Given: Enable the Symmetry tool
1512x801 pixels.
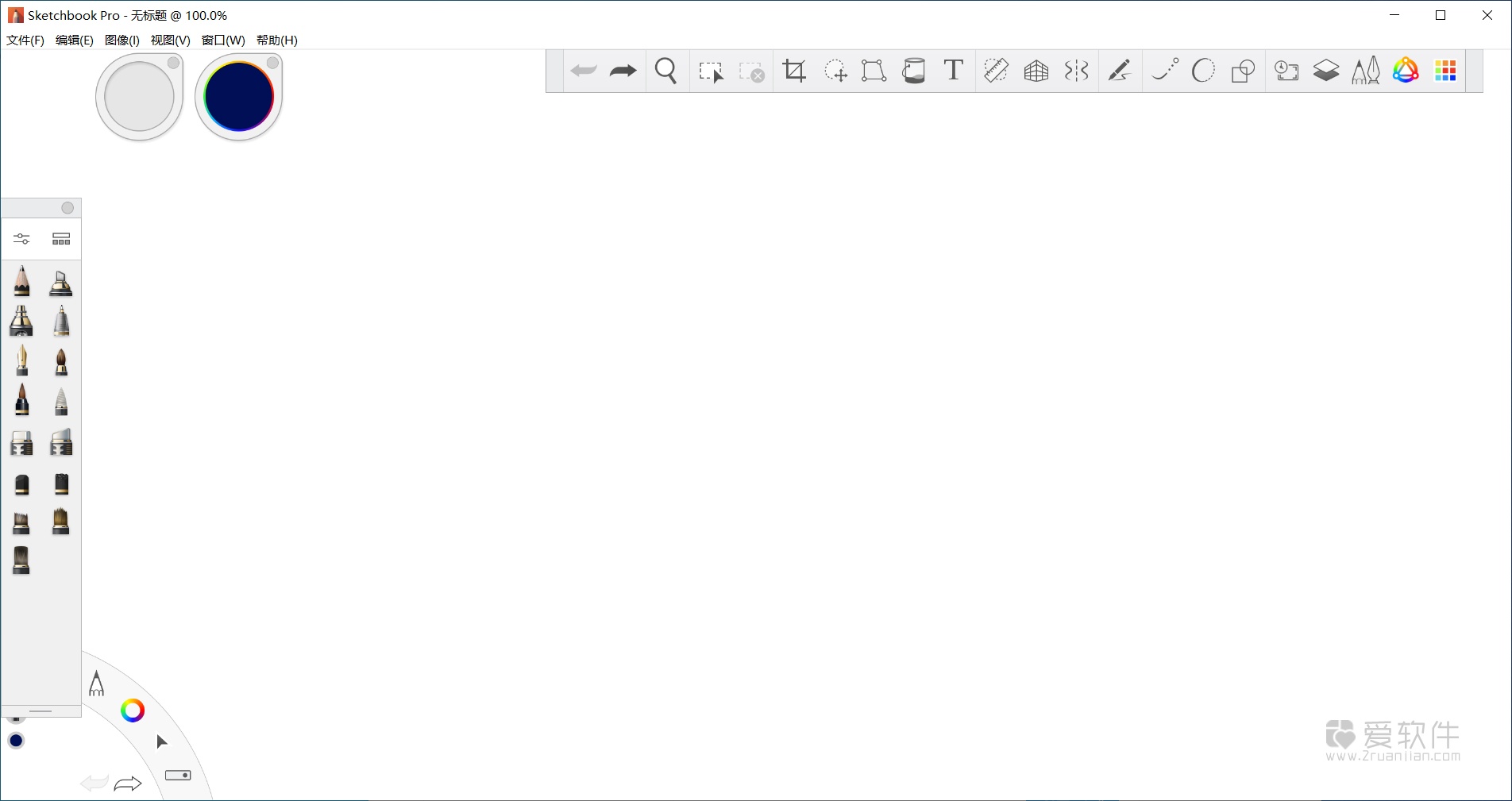Looking at the screenshot, I should (x=1074, y=71).
